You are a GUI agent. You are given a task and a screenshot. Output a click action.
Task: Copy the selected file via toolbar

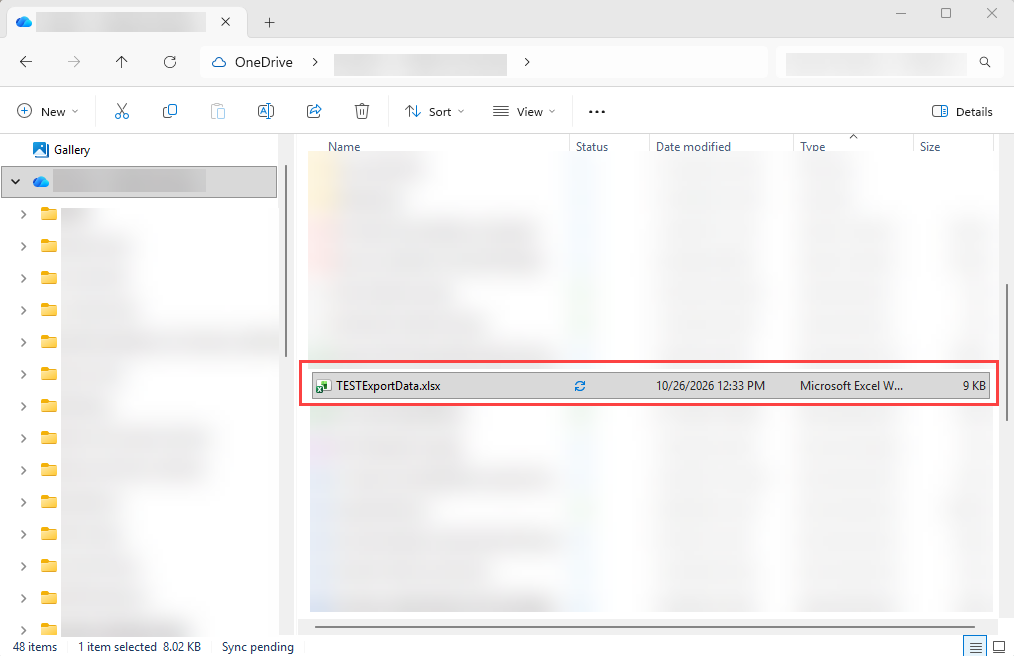169,111
